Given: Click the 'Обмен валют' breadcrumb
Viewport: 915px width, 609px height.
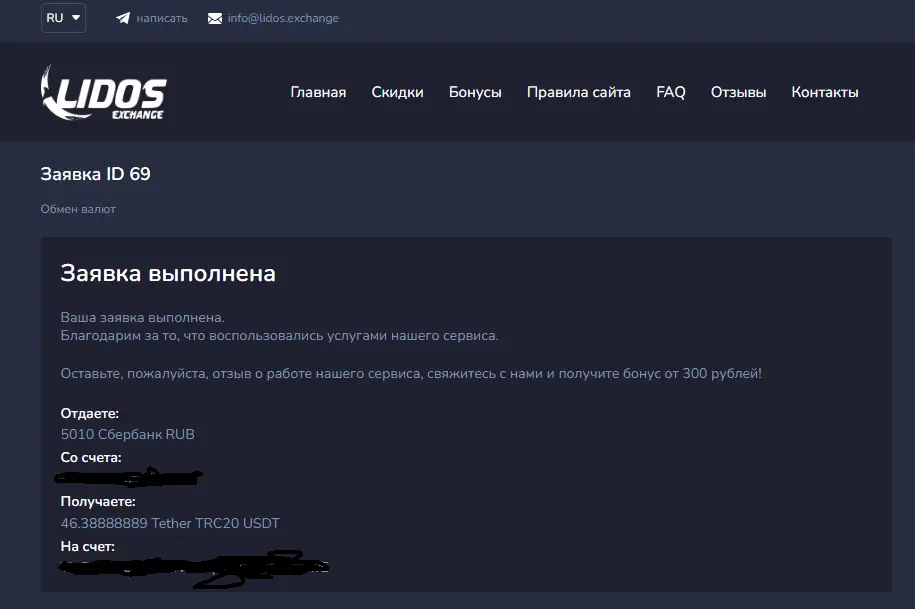Looking at the screenshot, I should coord(78,209).
